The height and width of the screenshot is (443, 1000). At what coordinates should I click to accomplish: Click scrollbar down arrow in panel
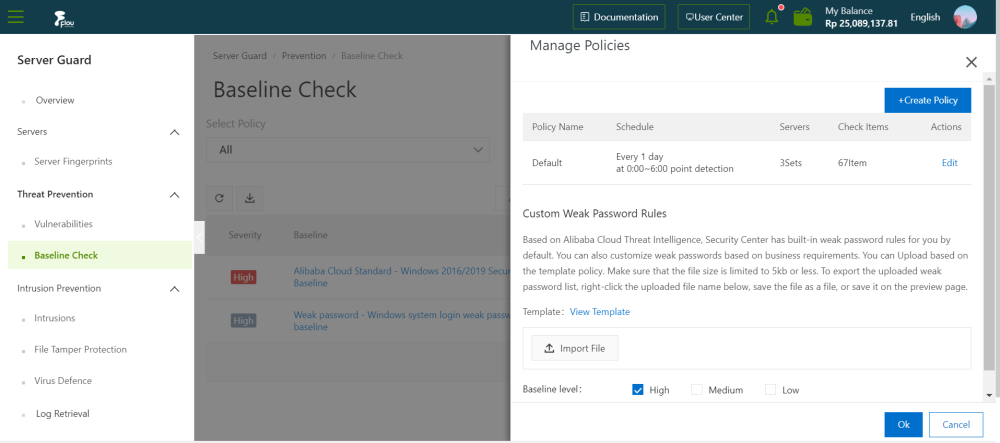[989, 395]
